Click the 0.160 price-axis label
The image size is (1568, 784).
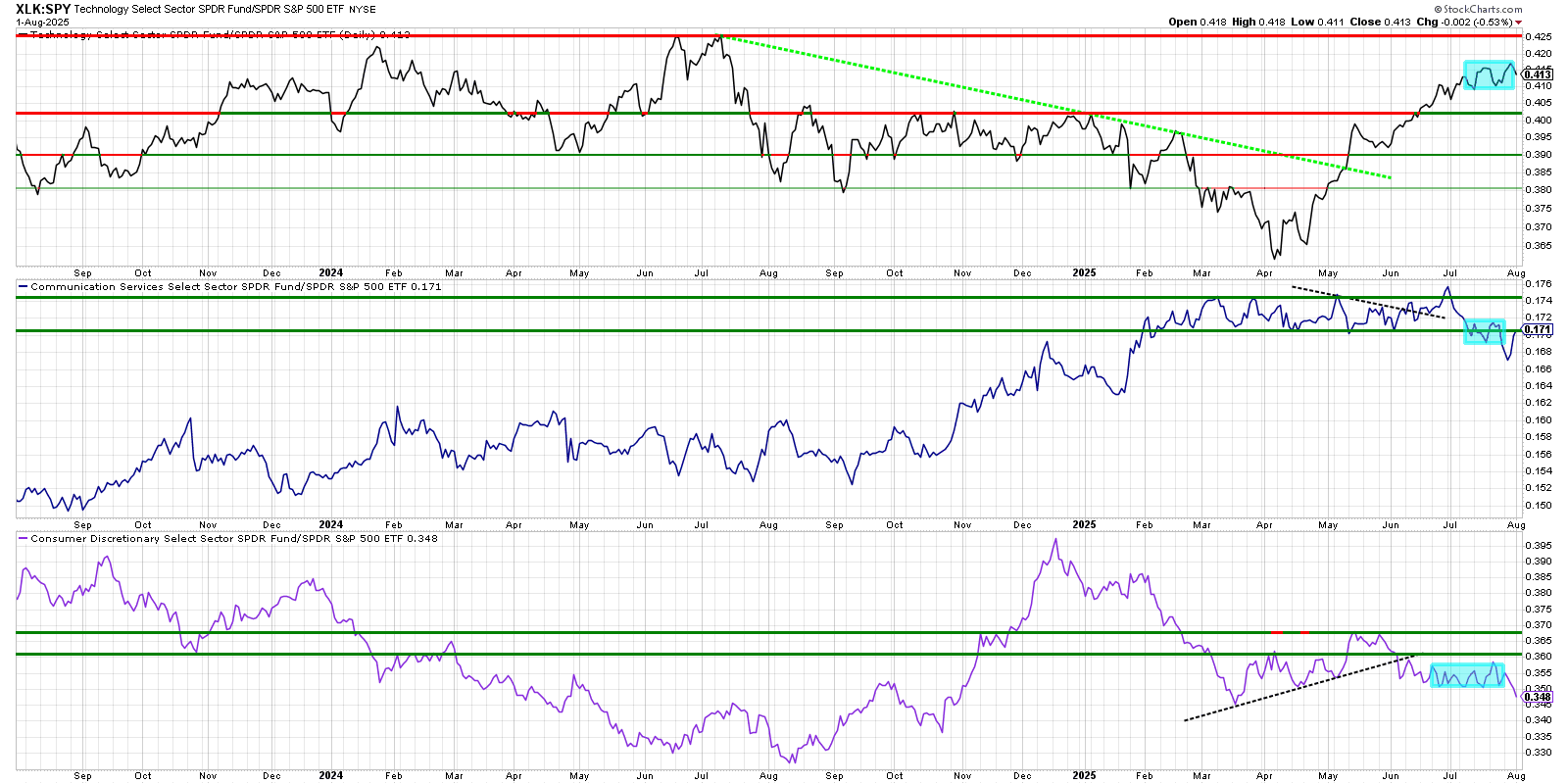(1538, 420)
